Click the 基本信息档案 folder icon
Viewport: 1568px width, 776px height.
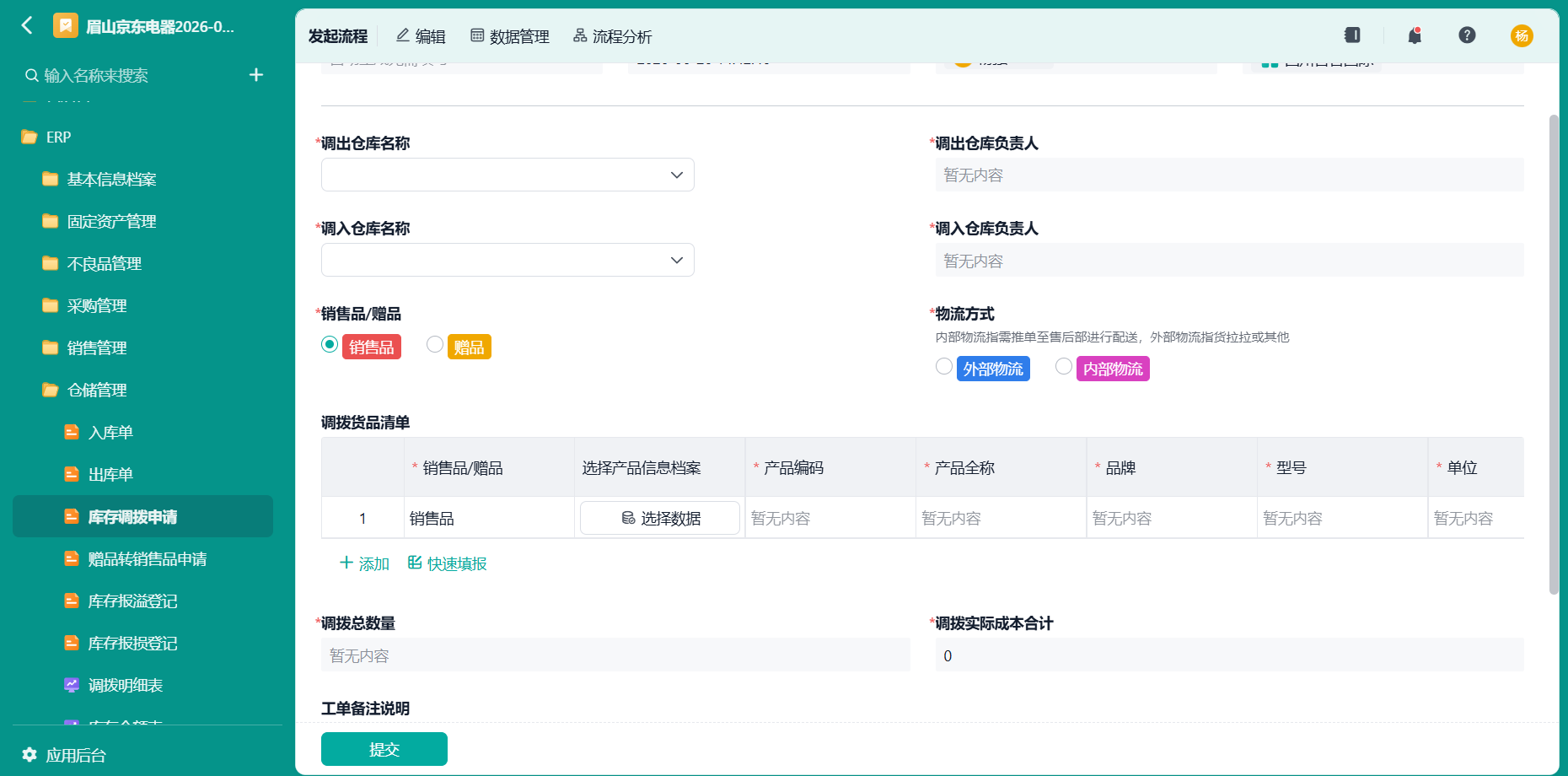[x=51, y=179]
